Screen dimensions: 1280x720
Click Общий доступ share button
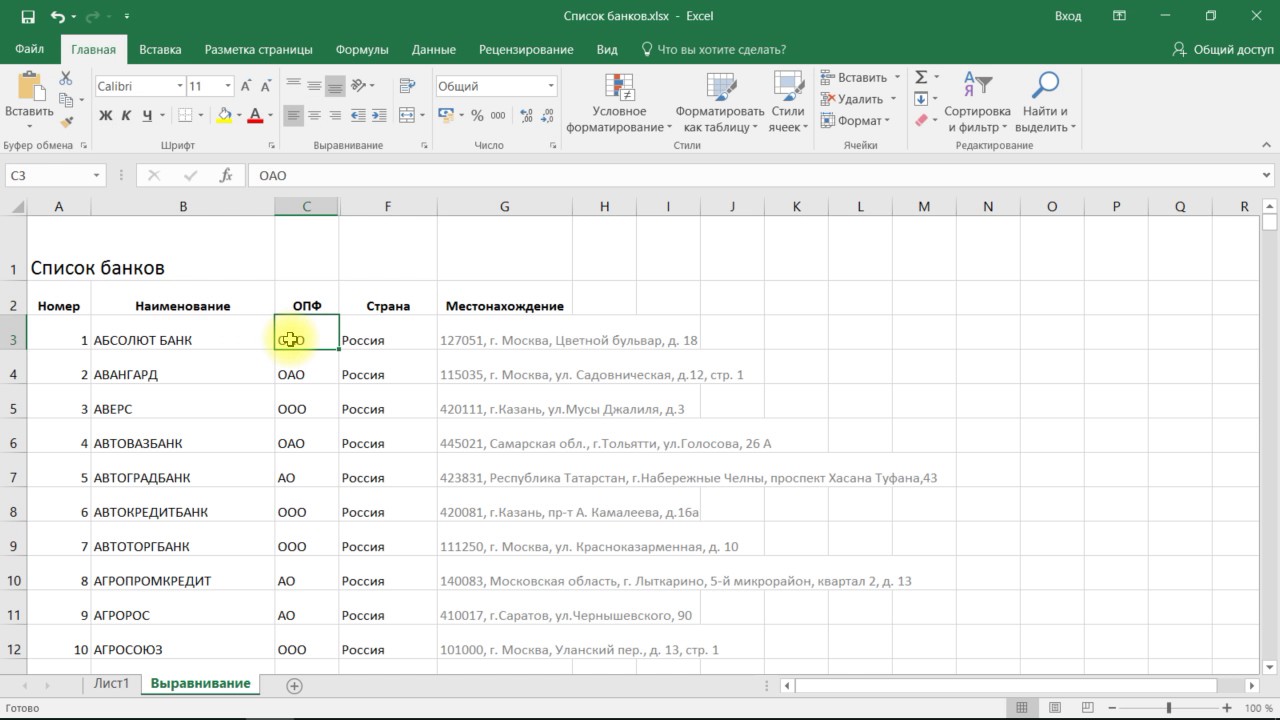(1223, 49)
